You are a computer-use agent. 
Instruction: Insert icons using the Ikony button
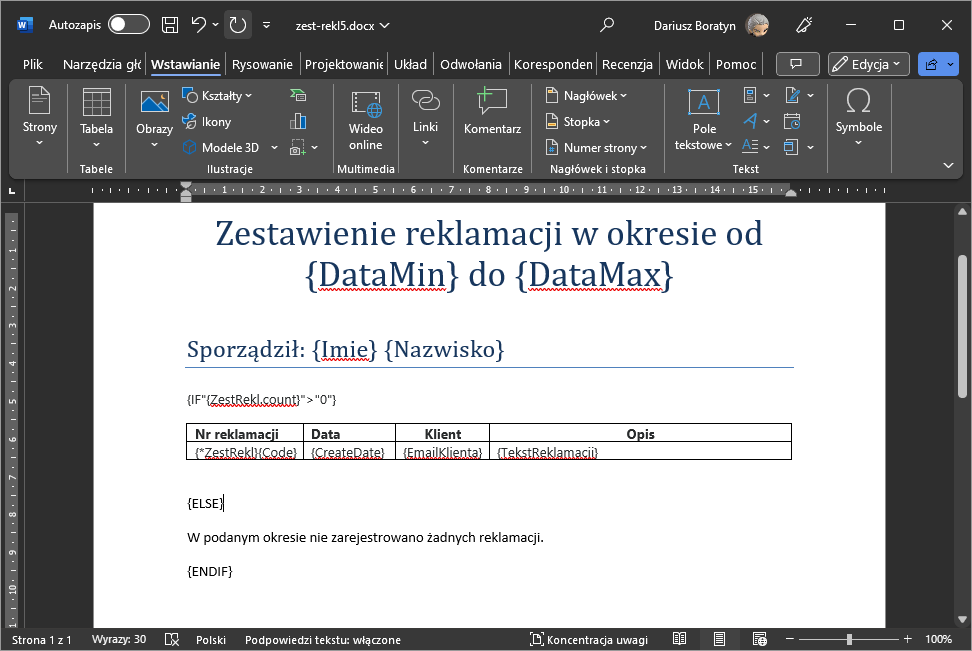[x=218, y=121]
